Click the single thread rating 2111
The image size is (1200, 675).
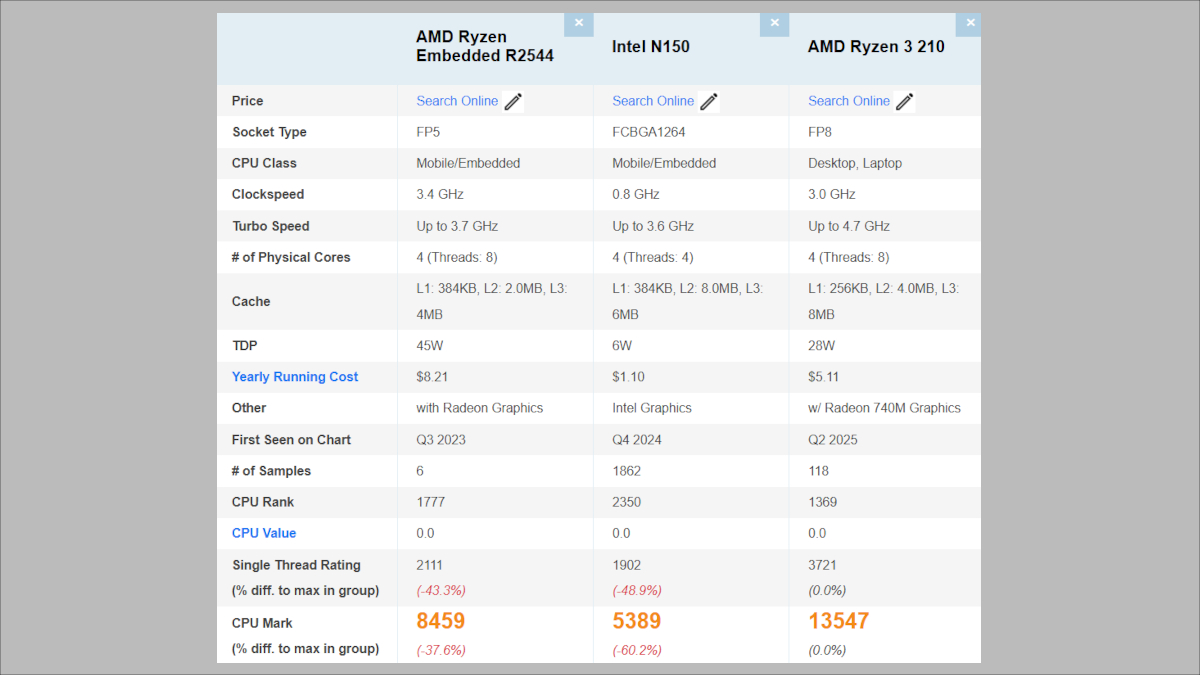[431, 565]
